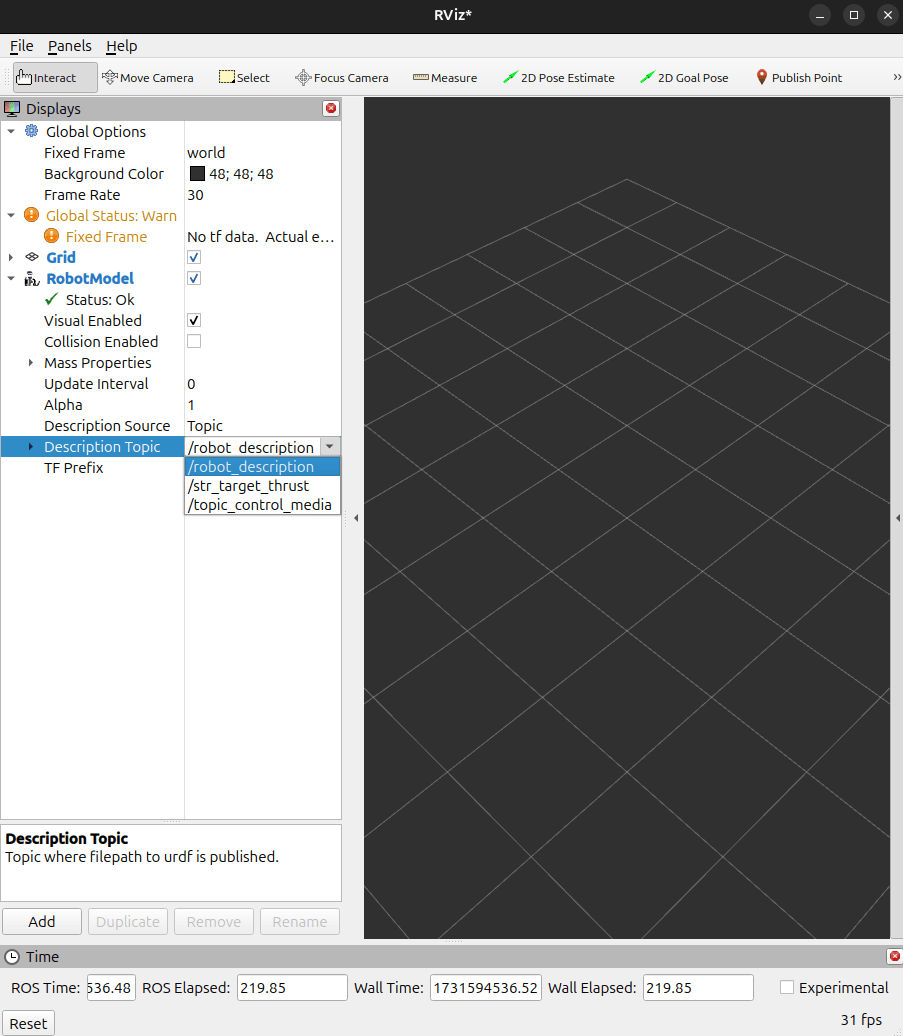Click the Frame Rate value 30
The width and height of the screenshot is (903, 1036).
(x=196, y=195)
